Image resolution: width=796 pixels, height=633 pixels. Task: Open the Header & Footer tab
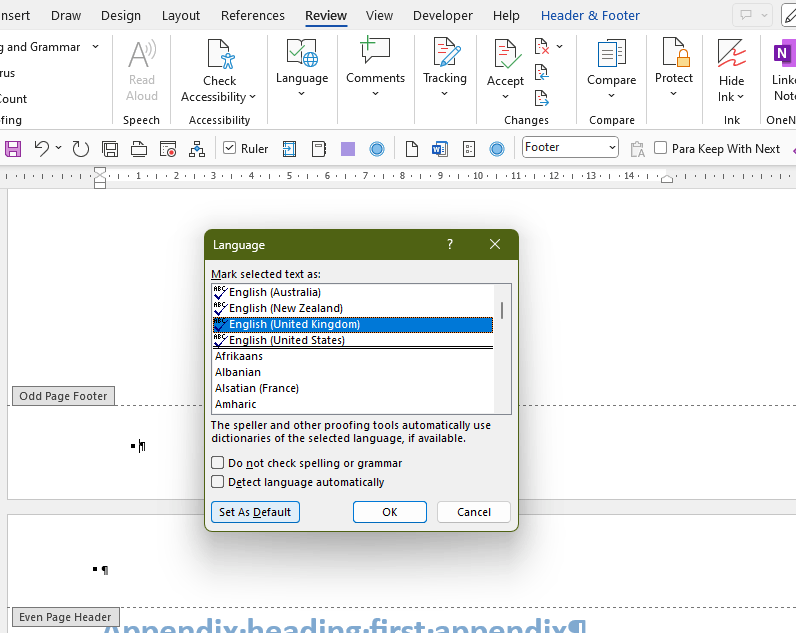[x=590, y=16]
